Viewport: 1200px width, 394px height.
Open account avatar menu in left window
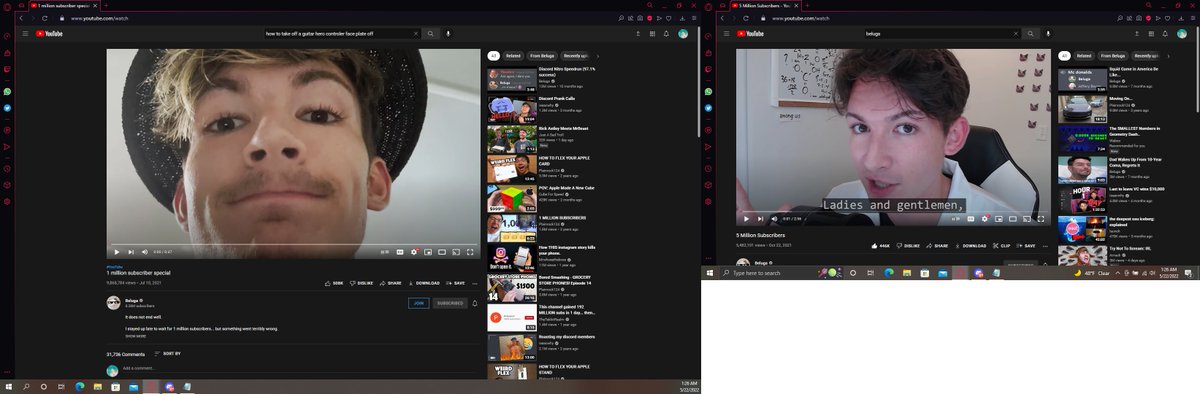point(682,33)
